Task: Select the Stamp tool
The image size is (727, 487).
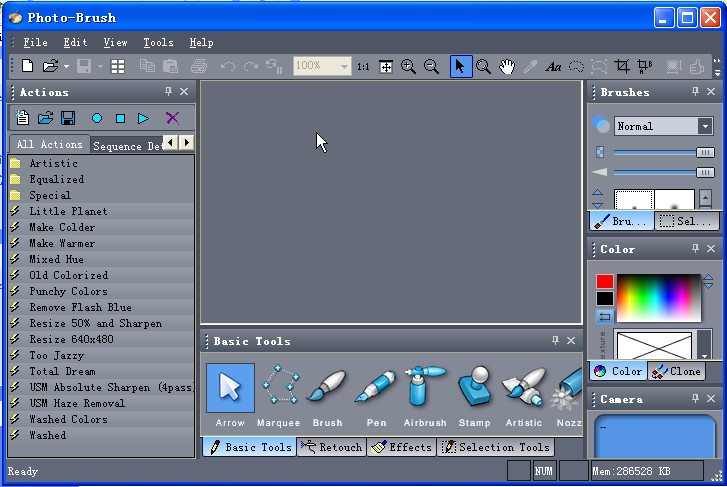Action: click(x=474, y=396)
